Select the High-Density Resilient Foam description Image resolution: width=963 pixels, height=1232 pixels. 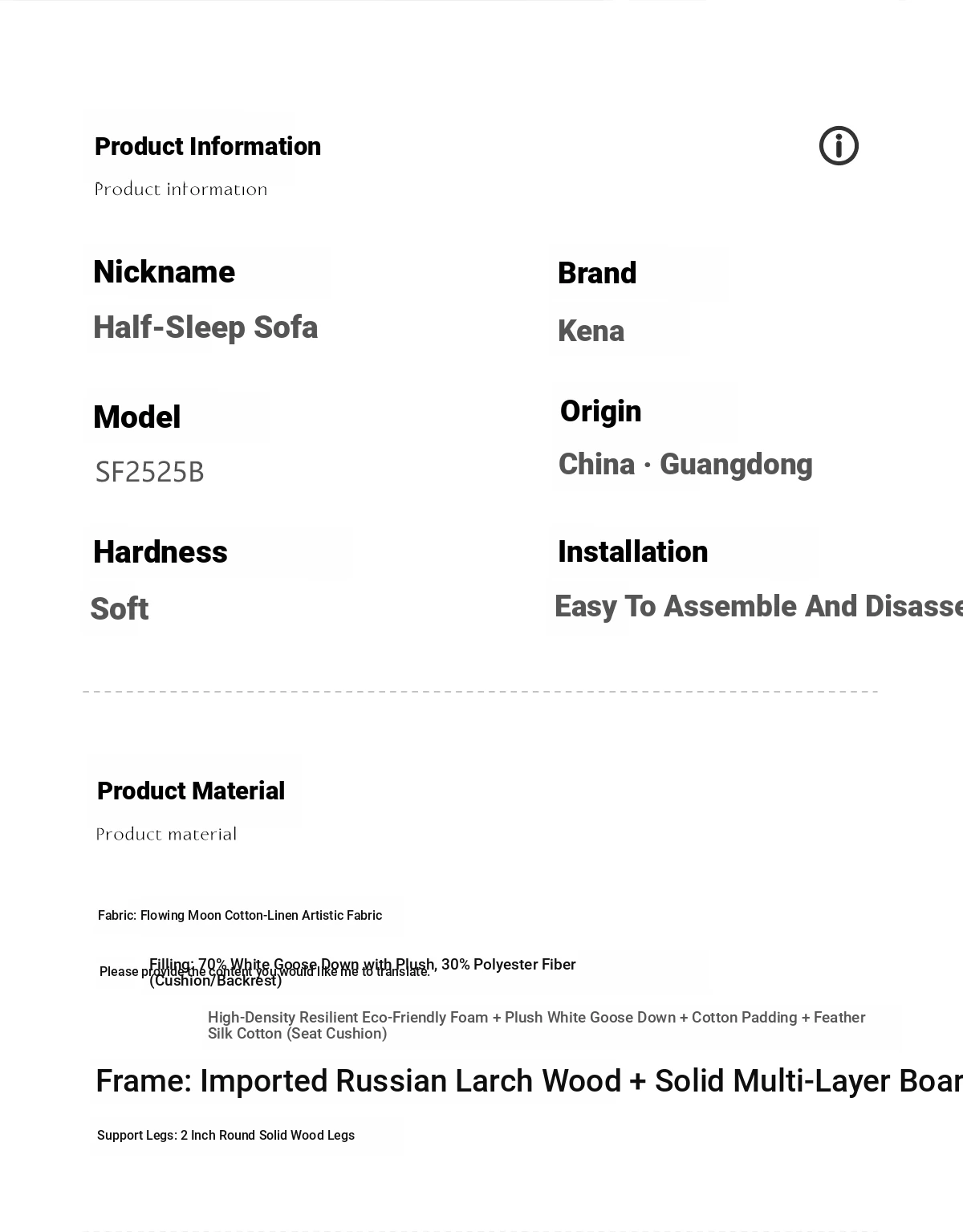click(537, 1026)
